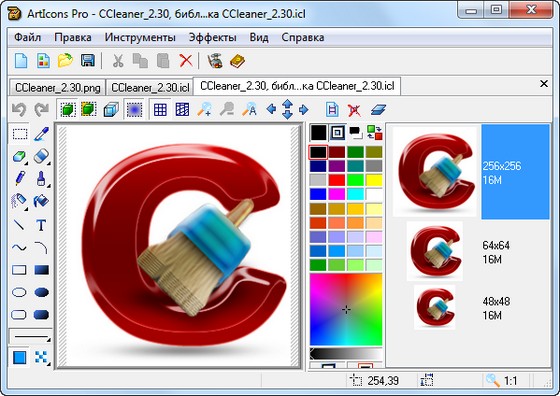Open the Вид menu
Screen dimensions: 560x396
[x=259, y=37]
